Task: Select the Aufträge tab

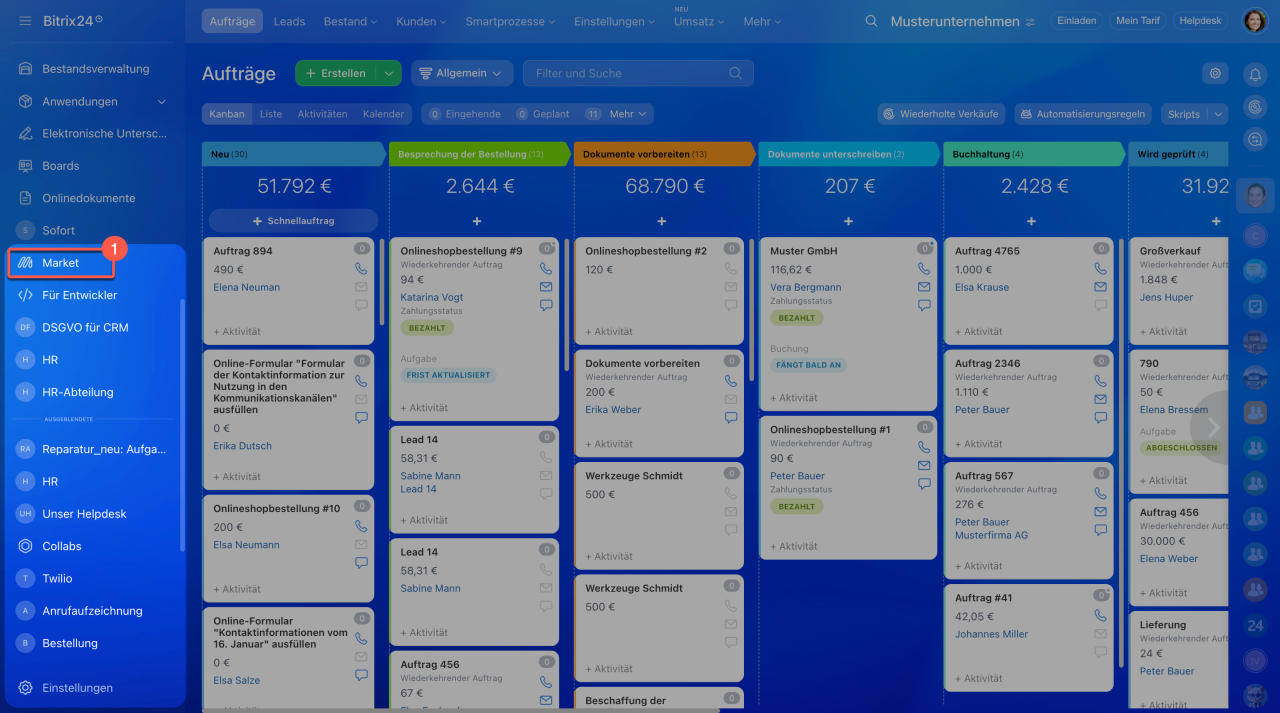Action: [233, 21]
